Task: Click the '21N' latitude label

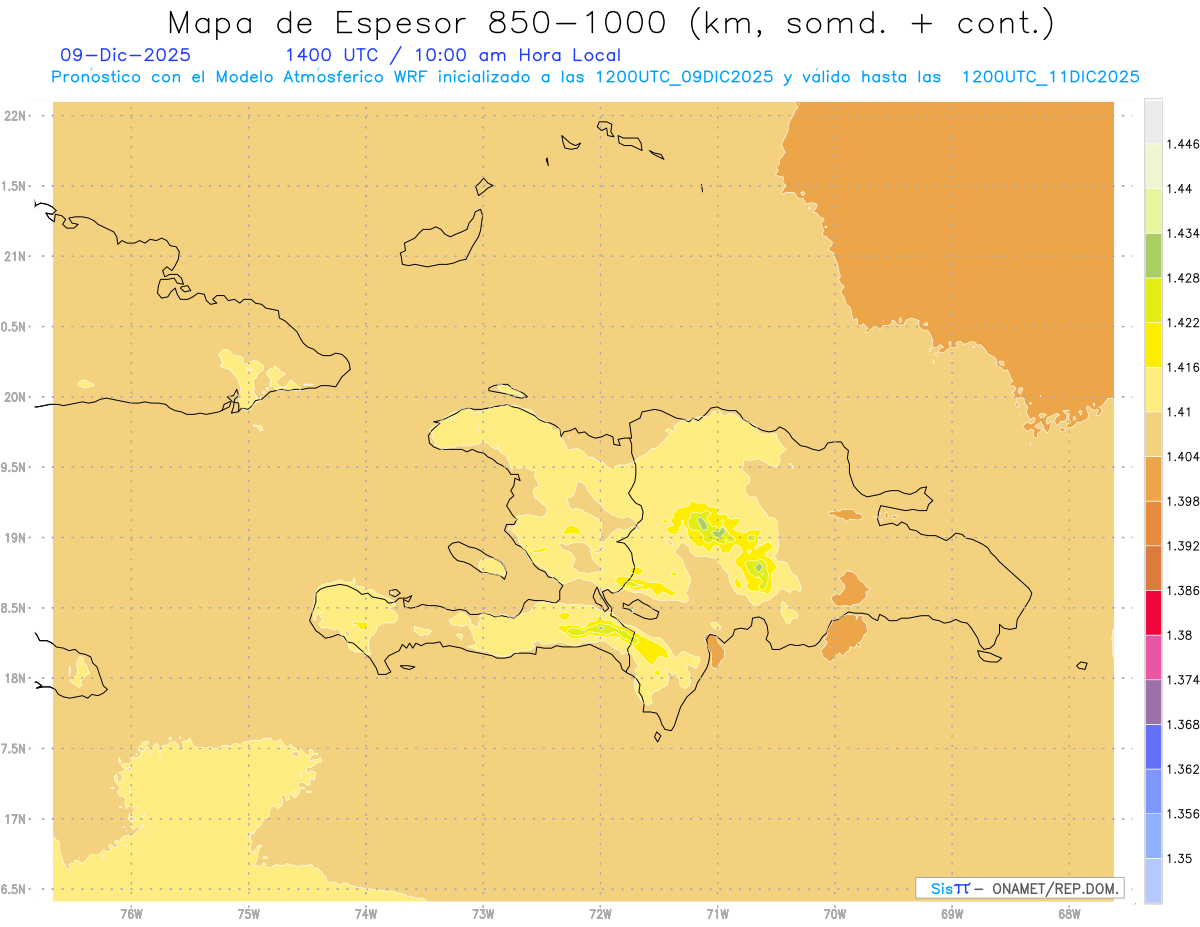Action: click(x=17, y=257)
